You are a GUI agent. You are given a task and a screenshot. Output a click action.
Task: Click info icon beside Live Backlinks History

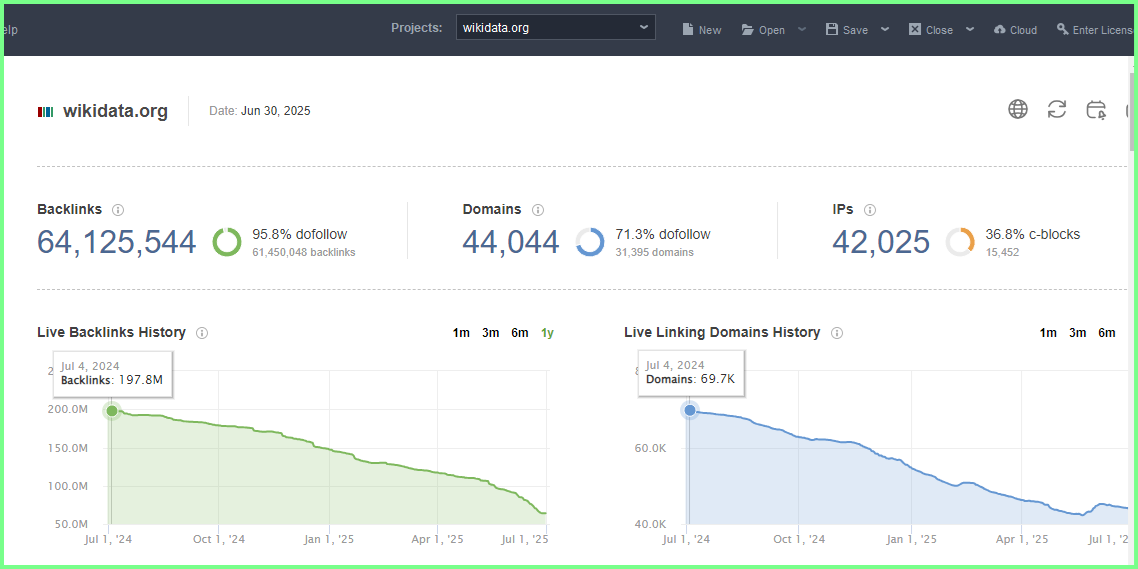202,333
